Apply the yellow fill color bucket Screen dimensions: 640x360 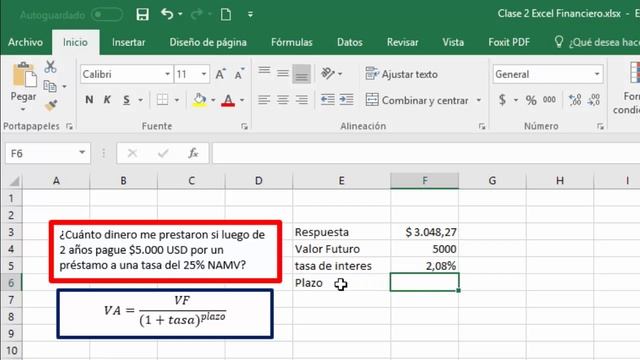pyautogui.click(x=200, y=100)
